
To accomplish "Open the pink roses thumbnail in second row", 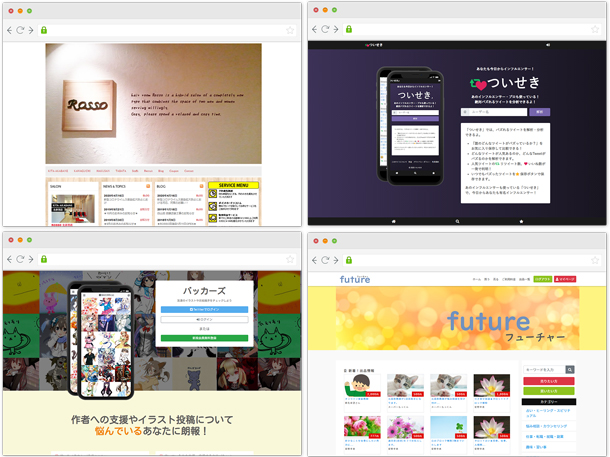I will click(x=362, y=427).
